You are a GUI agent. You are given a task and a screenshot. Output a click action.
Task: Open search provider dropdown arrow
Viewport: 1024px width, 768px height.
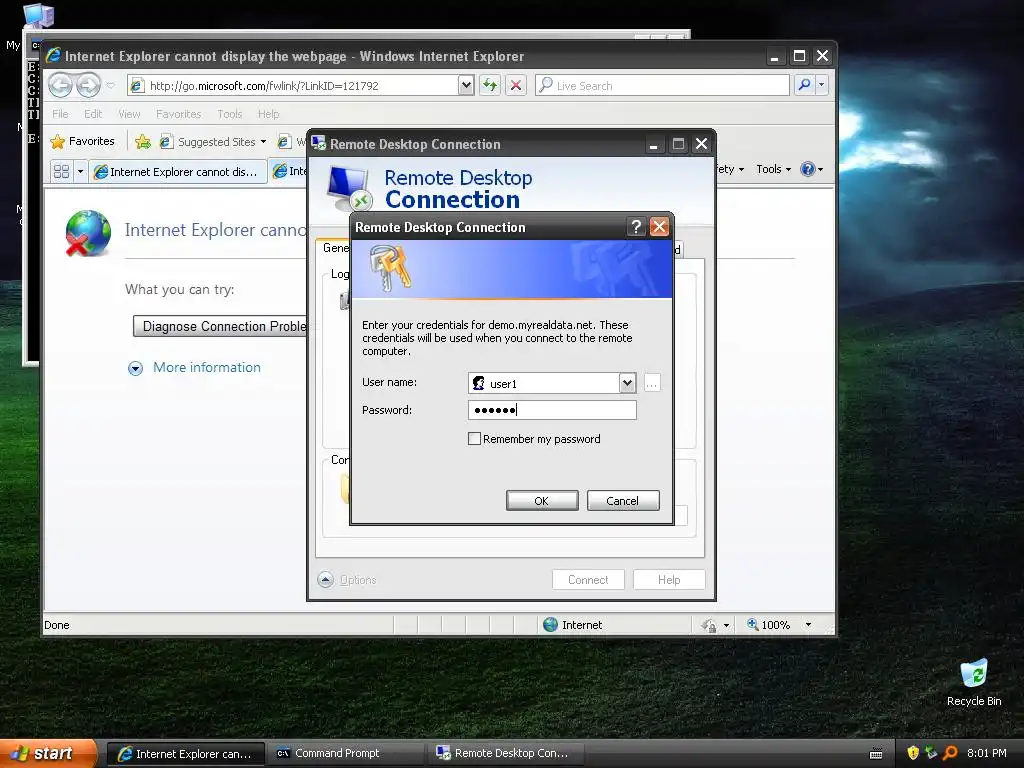point(822,85)
